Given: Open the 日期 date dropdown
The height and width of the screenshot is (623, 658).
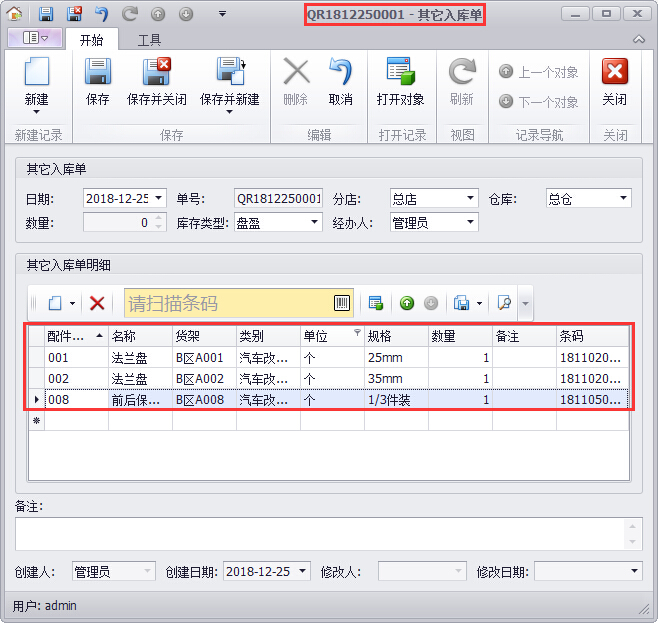Looking at the screenshot, I should point(159,198).
